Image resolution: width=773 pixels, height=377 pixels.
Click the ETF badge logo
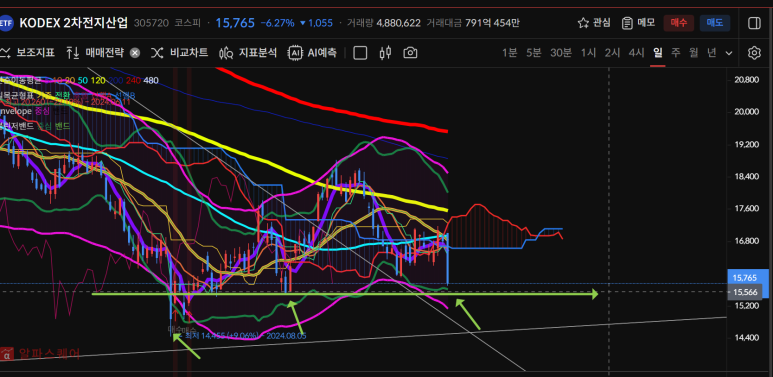pos(6,23)
